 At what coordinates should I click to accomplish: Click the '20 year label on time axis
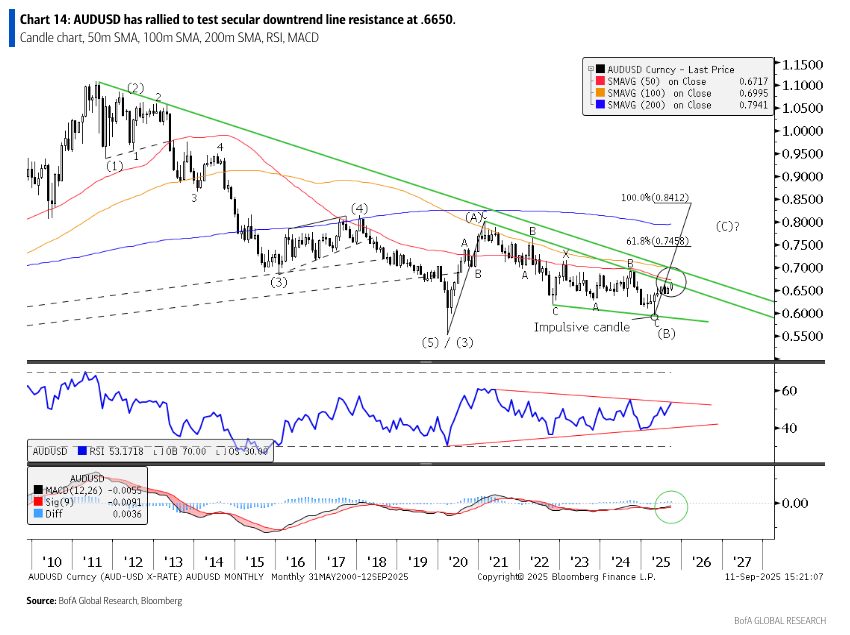click(461, 562)
